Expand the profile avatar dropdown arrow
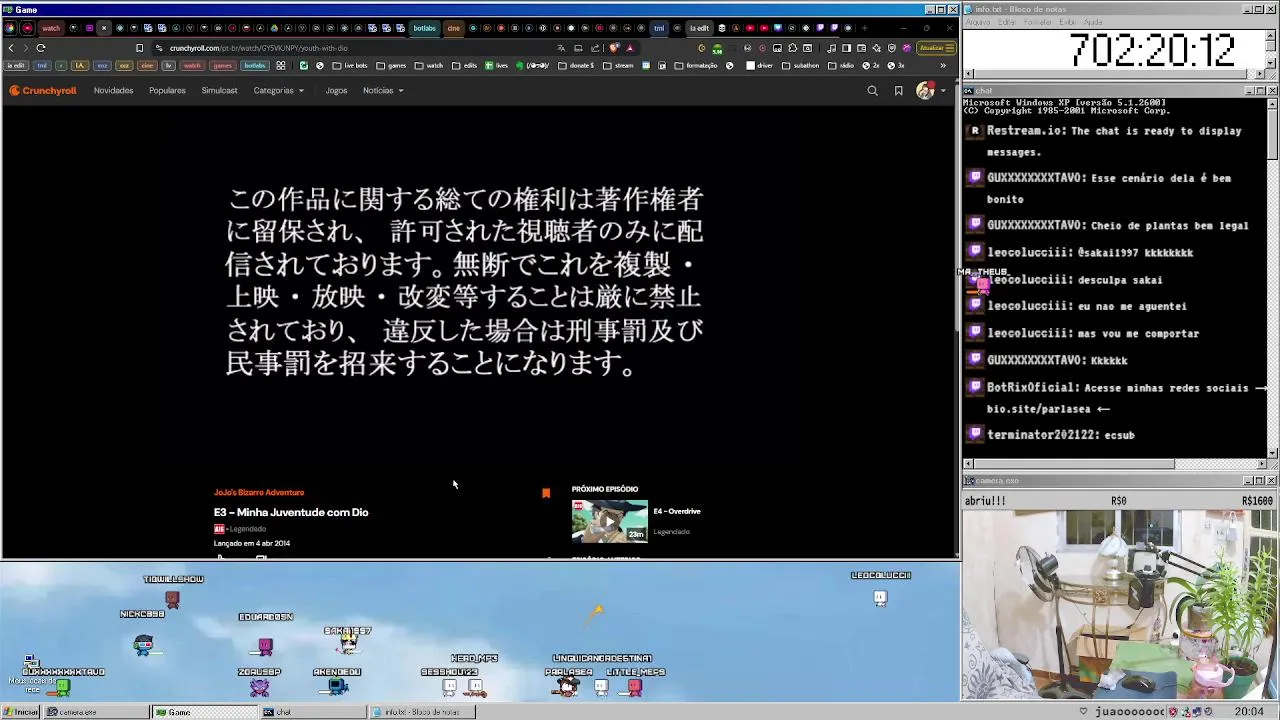1280x720 pixels. 942,91
